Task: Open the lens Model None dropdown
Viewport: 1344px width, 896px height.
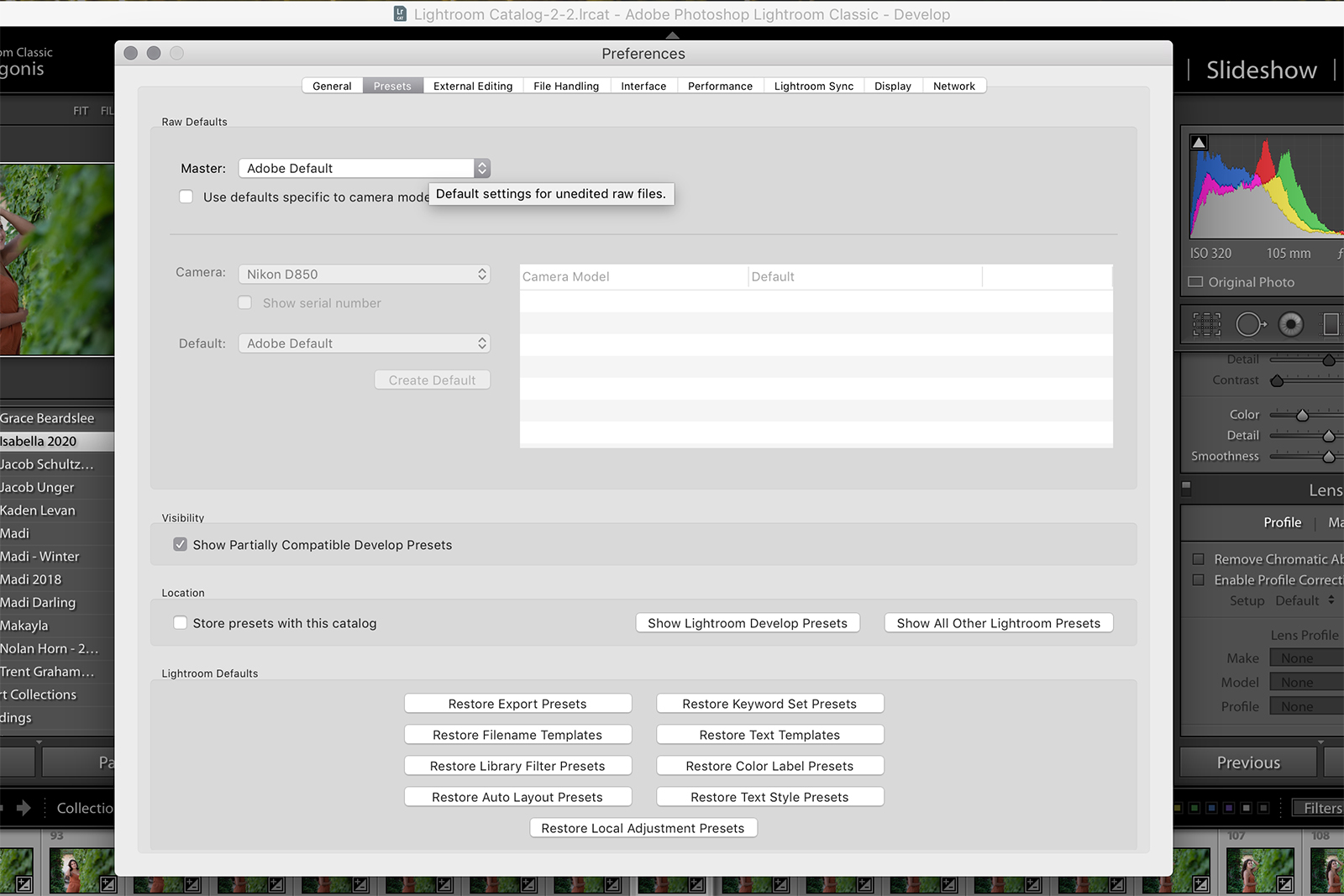Action: 1306,683
